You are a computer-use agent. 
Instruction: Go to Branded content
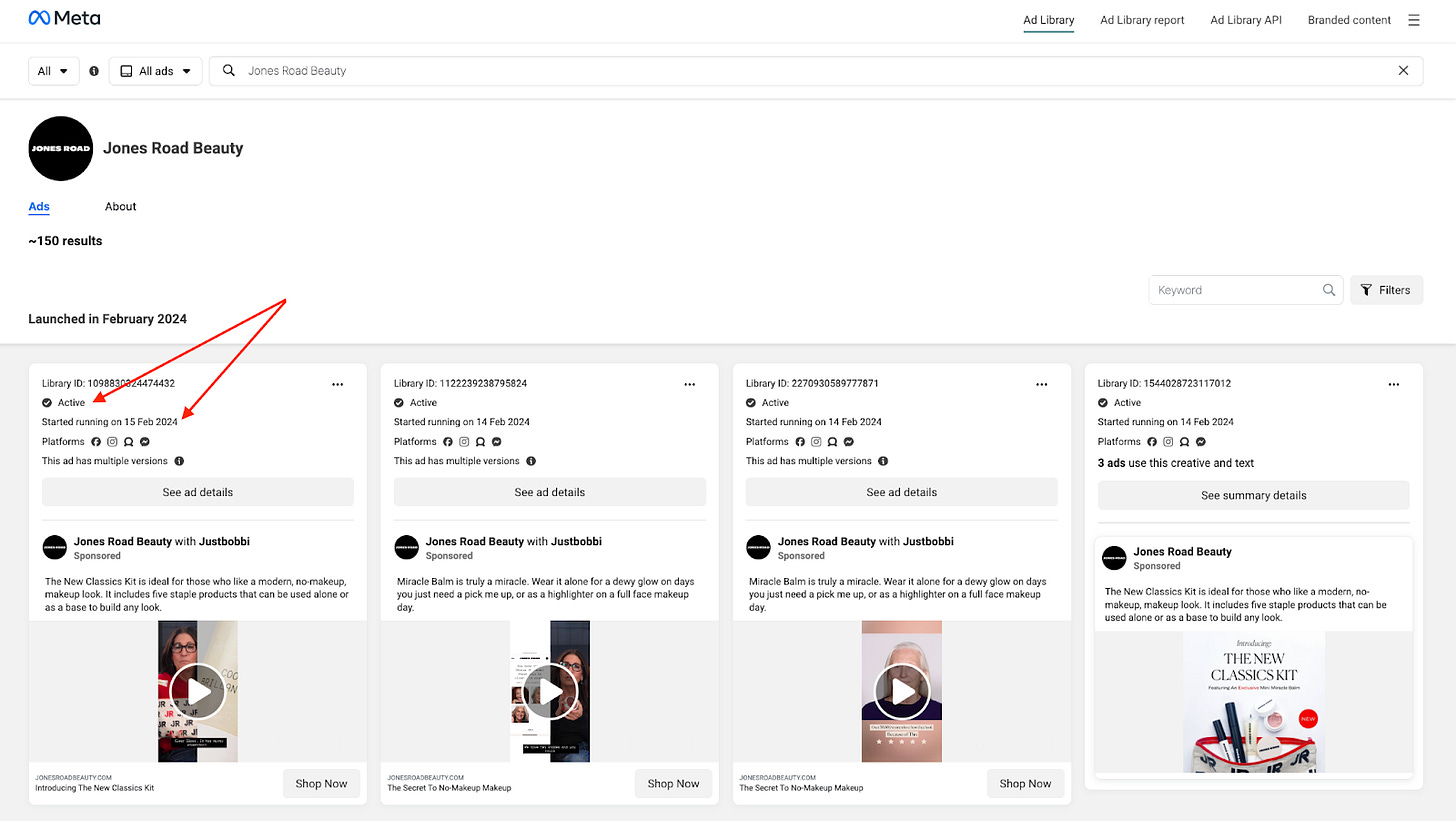pyautogui.click(x=1349, y=20)
